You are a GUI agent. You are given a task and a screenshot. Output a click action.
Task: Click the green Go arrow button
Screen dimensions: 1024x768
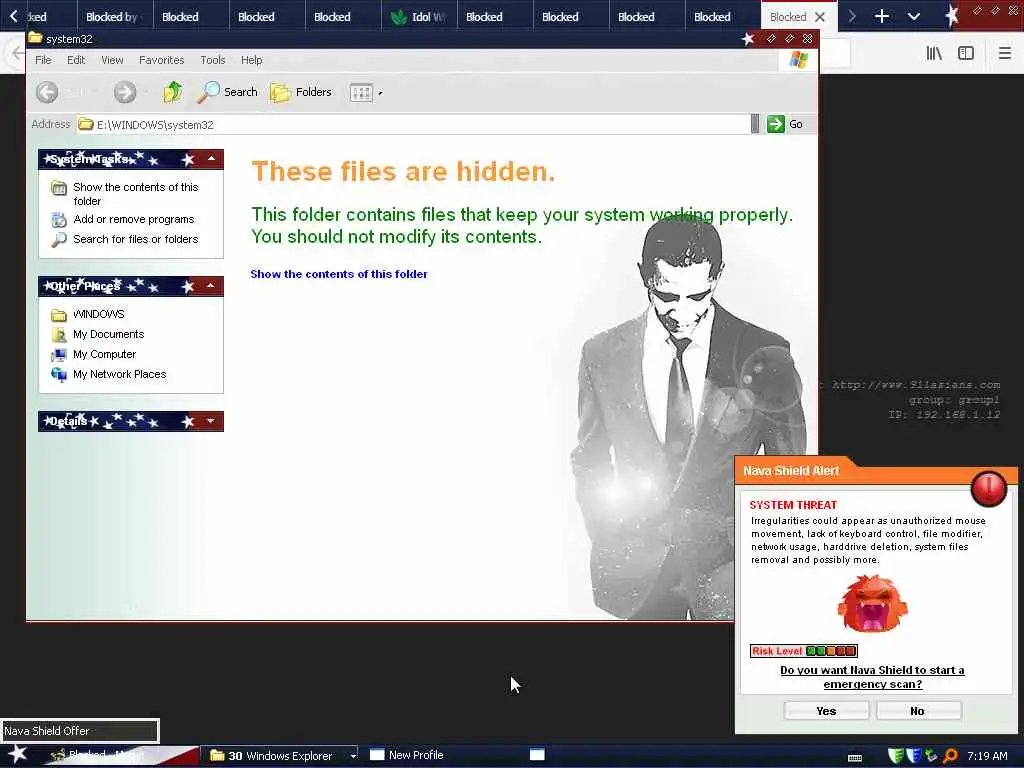tap(775, 124)
